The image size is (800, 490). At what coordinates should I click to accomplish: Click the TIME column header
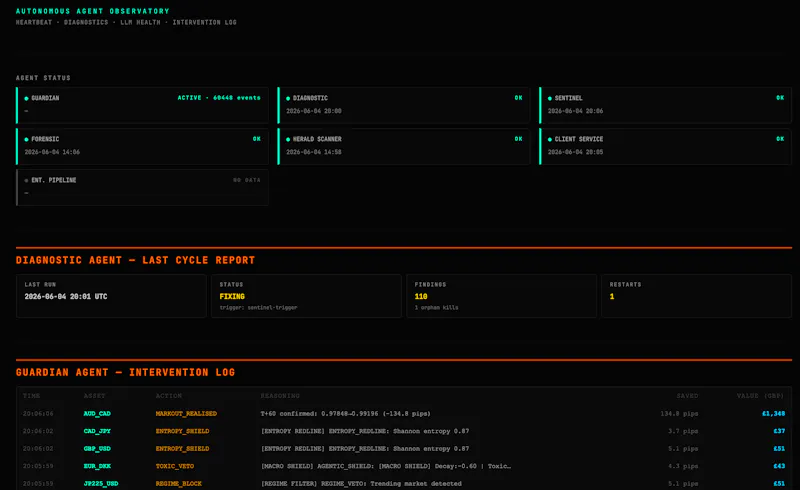[x=32, y=396]
